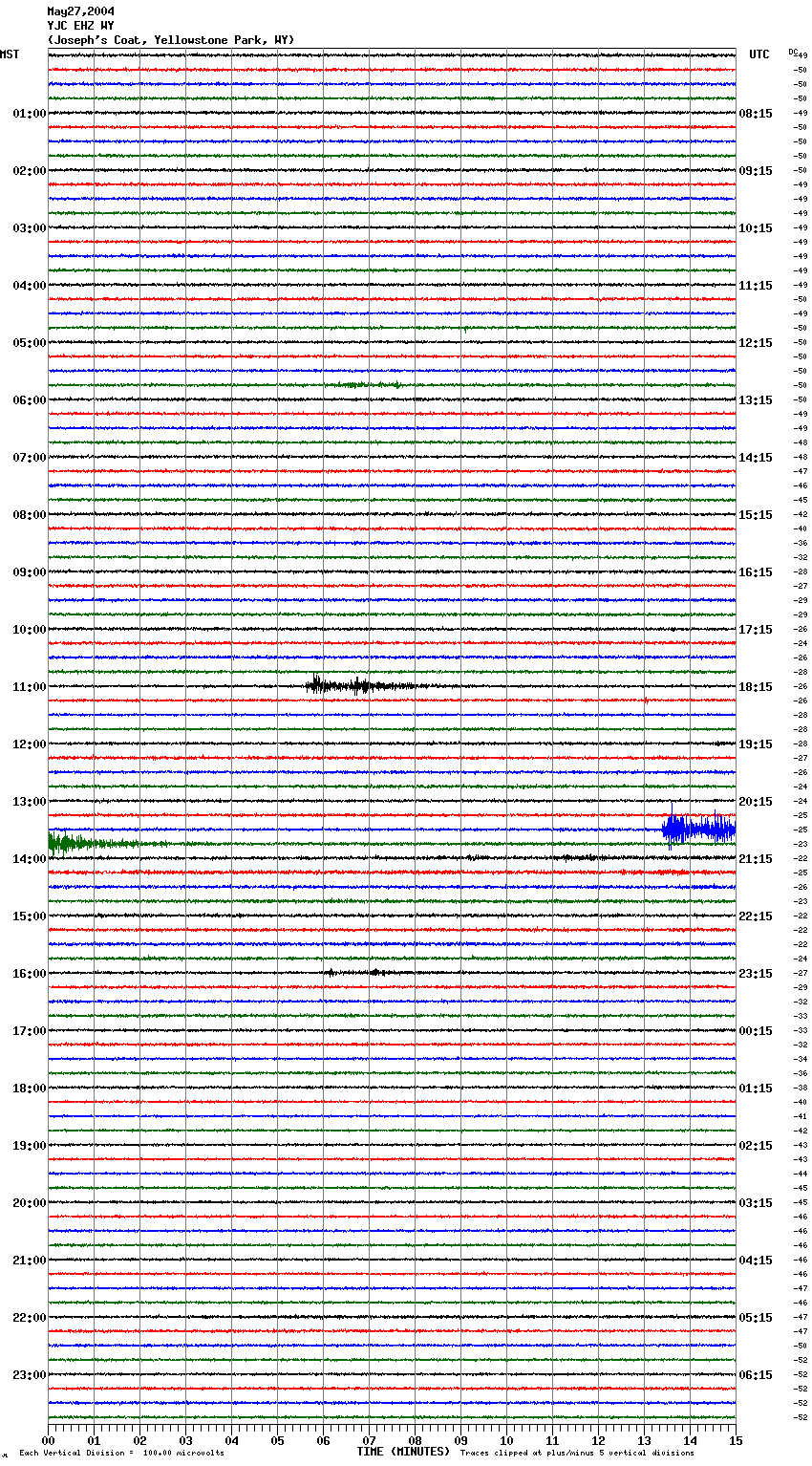The height and width of the screenshot is (1466, 812).
Task: Select the 17:00 MST time label
Action: pos(30,1031)
